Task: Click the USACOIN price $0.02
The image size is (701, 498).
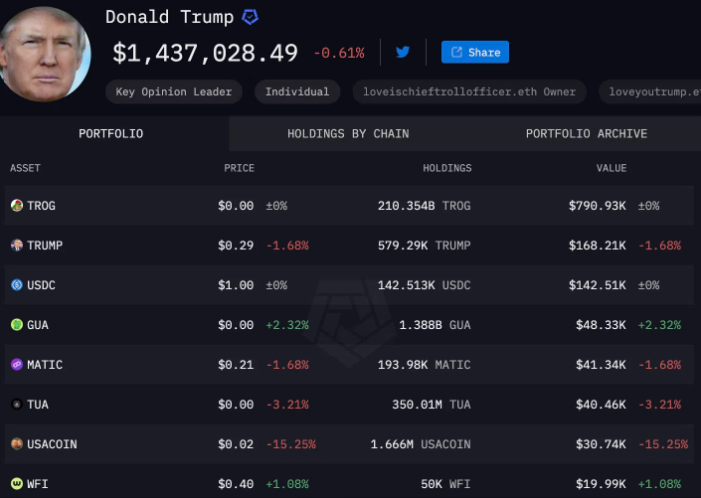Action: pyautogui.click(x=236, y=444)
